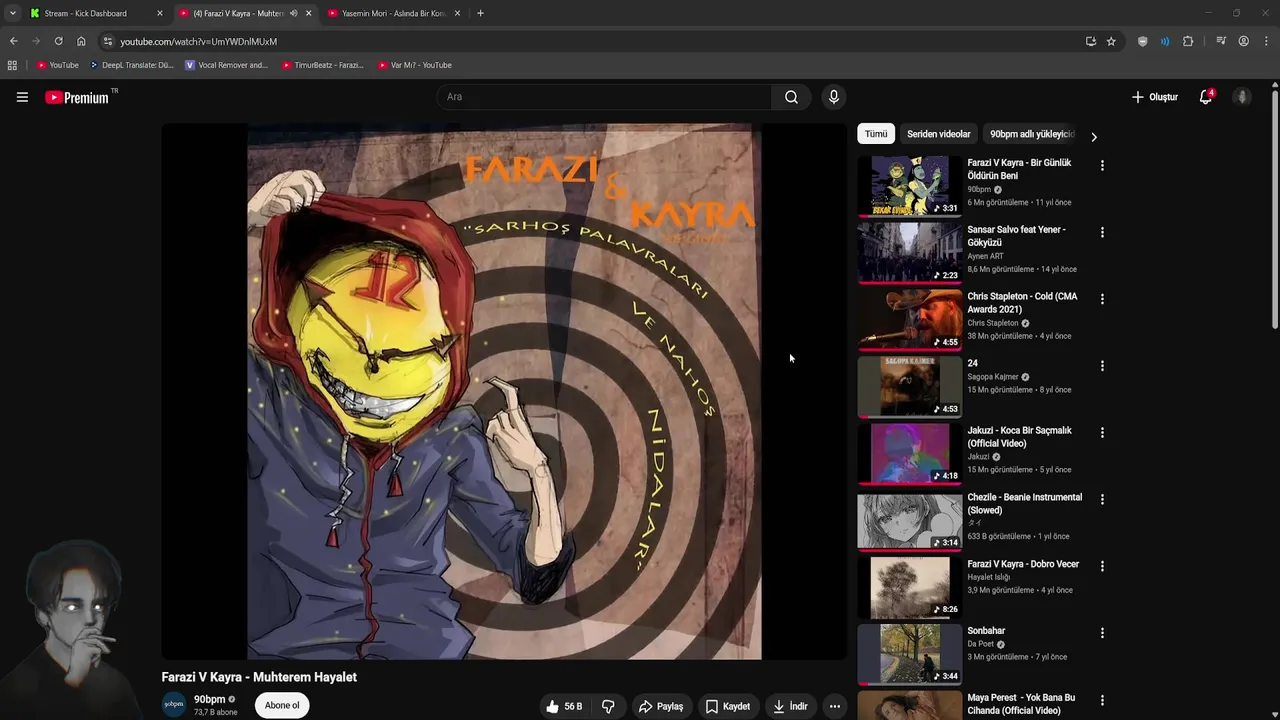Select the 90bpm adlı yükleyici chip

coord(1030,134)
